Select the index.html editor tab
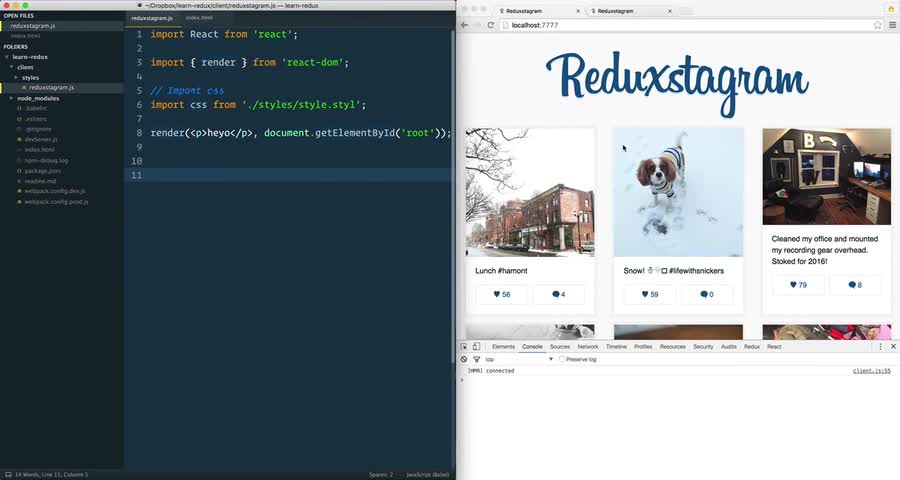 point(199,18)
